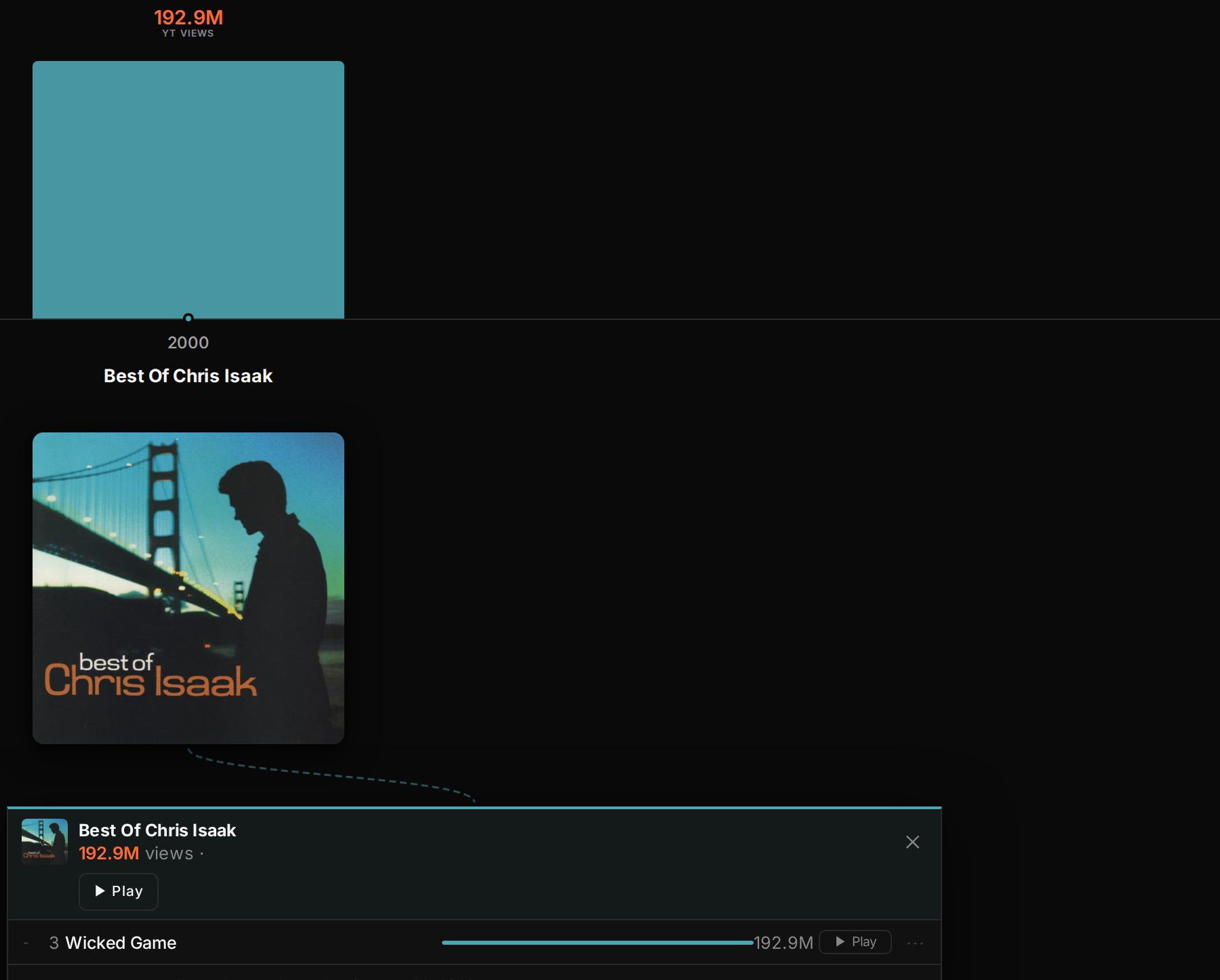This screenshot has height=980, width=1220.
Task: Select the Wicked Game track title
Action: tap(121, 943)
